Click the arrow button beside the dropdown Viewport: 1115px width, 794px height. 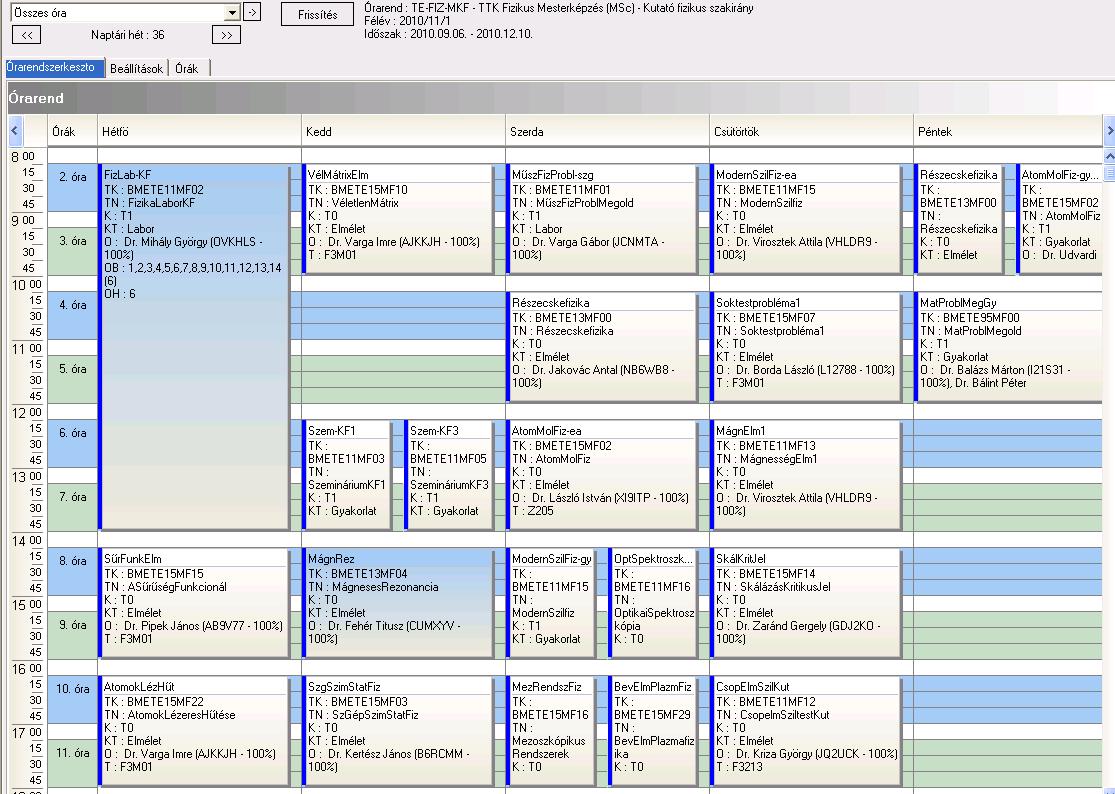[x=252, y=12]
